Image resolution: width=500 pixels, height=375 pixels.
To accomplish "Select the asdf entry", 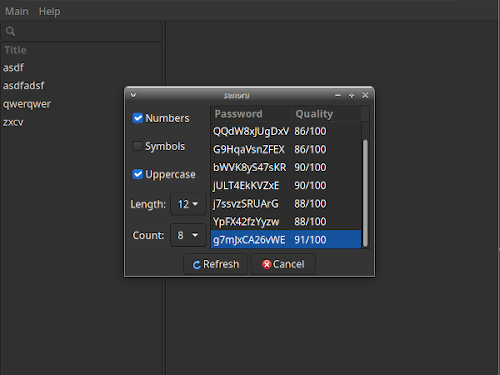I will pyautogui.click(x=82, y=68).
